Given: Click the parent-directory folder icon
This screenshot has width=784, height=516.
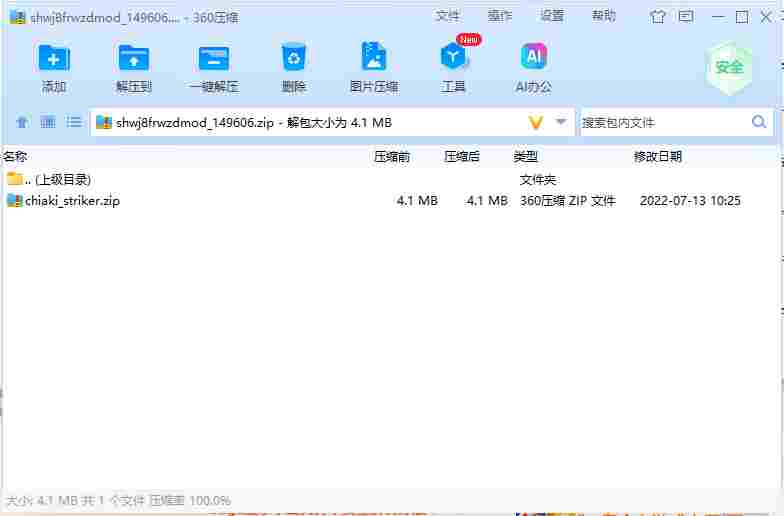Looking at the screenshot, I should click(15, 178).
